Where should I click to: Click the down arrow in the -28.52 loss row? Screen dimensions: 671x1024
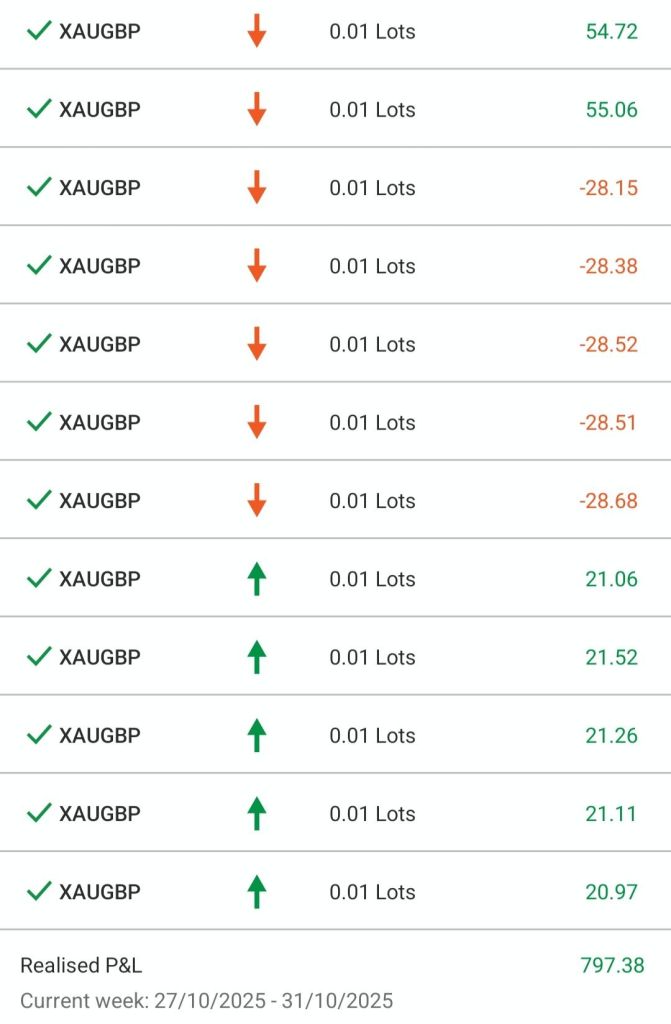pos(257,343)
